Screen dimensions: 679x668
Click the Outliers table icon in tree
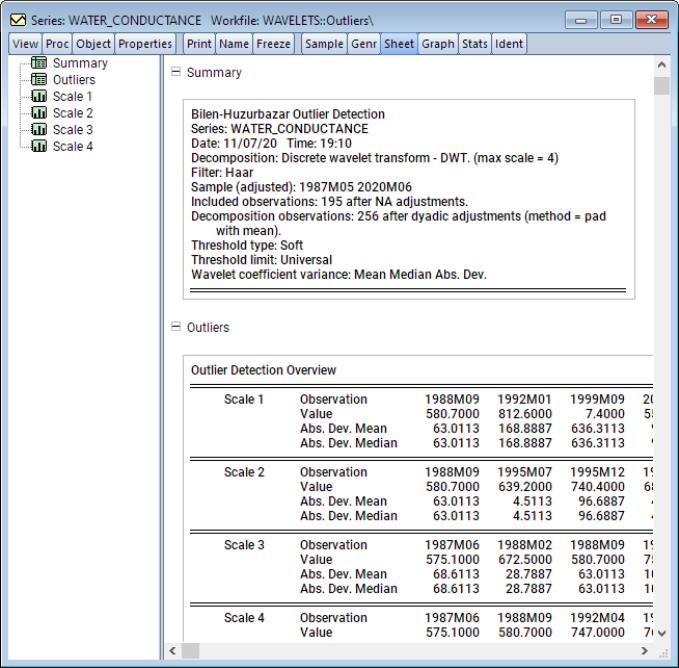[x=41, y=80]
